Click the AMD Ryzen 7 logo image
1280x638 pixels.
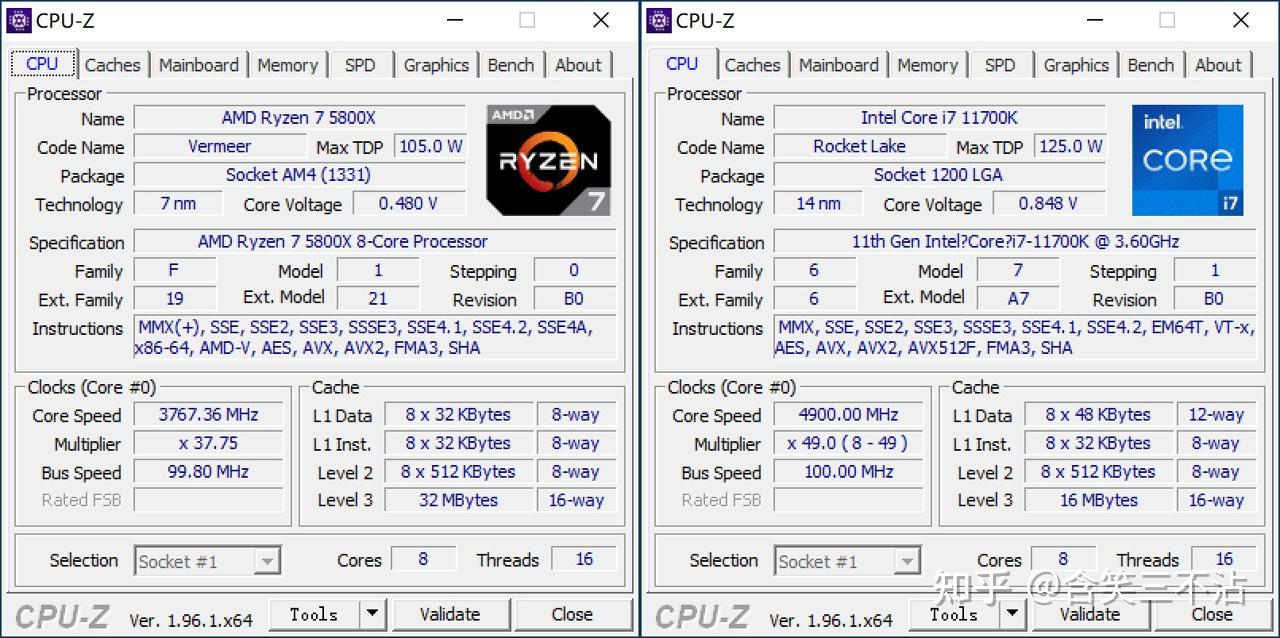(548, 160)
